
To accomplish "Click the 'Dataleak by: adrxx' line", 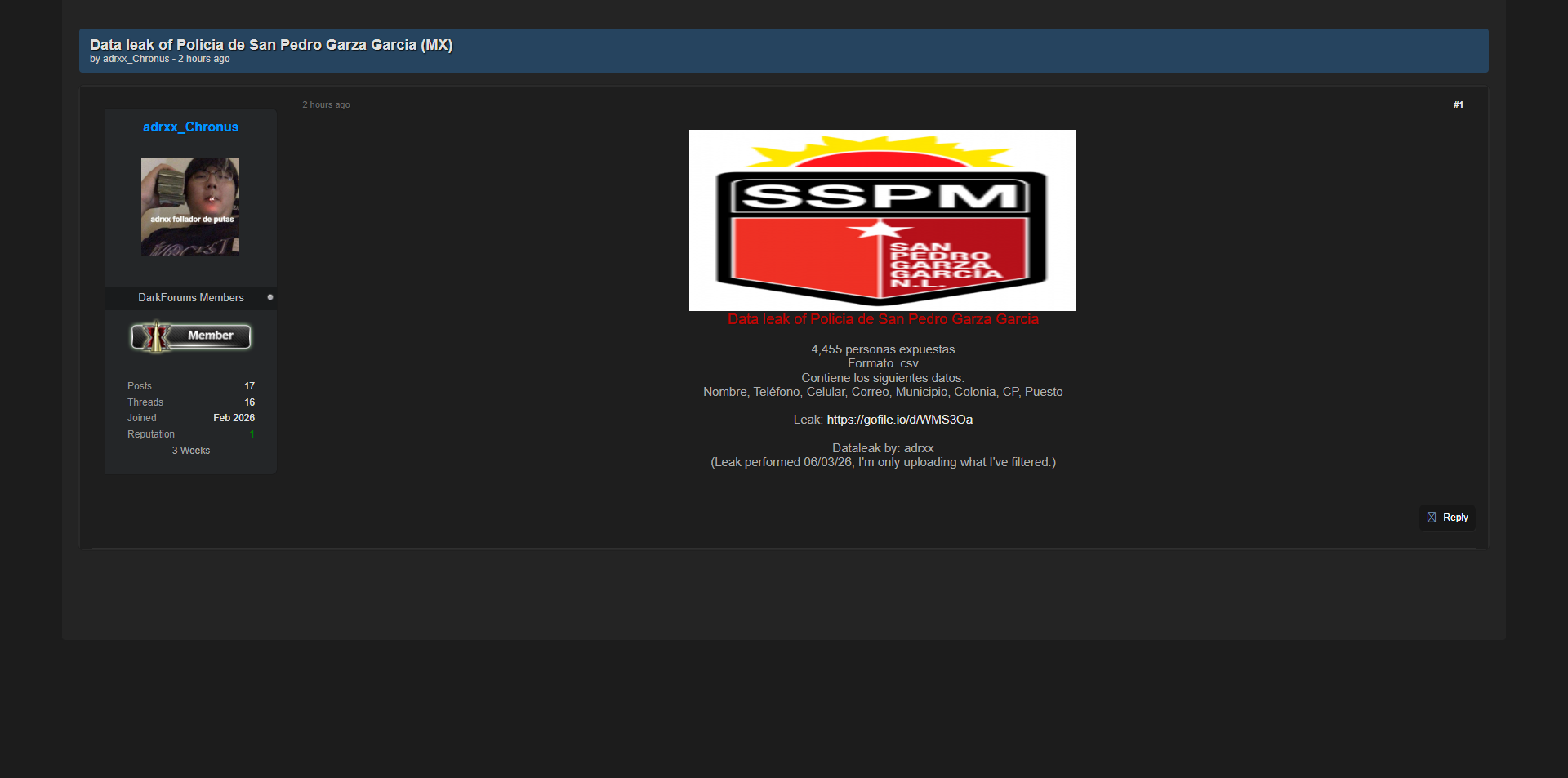I will click(883, 448).
